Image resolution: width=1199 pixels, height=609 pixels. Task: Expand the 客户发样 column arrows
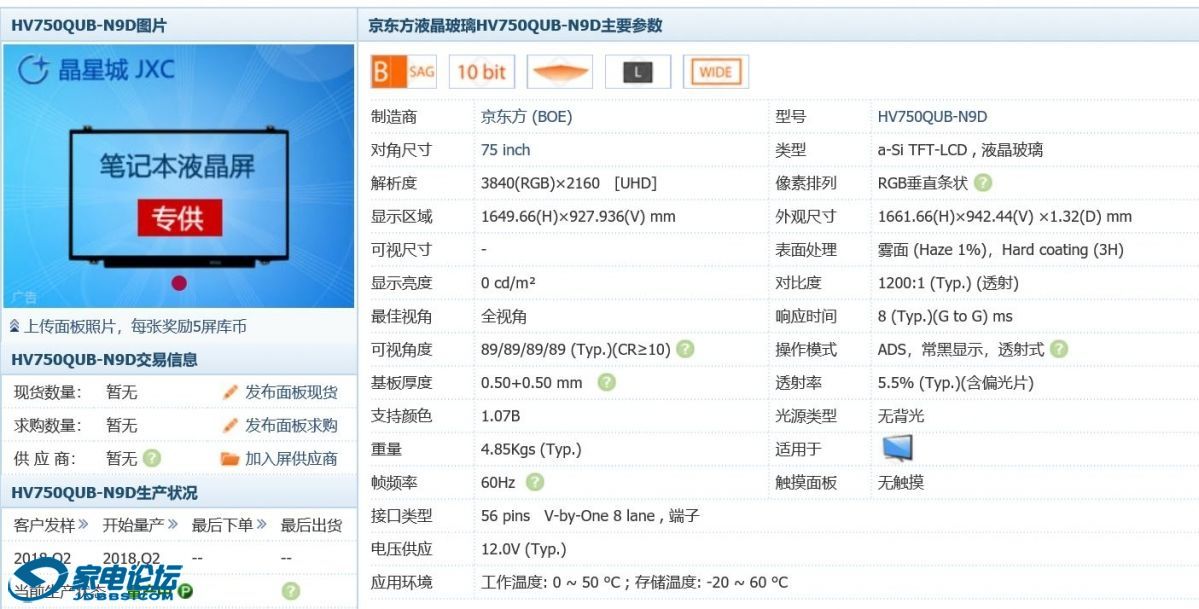[x=83, y=524]
